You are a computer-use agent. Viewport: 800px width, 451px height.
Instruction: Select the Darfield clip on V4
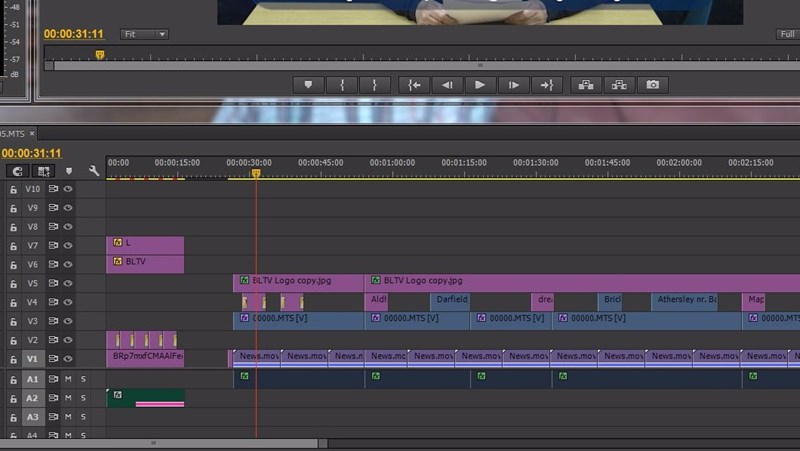coord(450,301)
